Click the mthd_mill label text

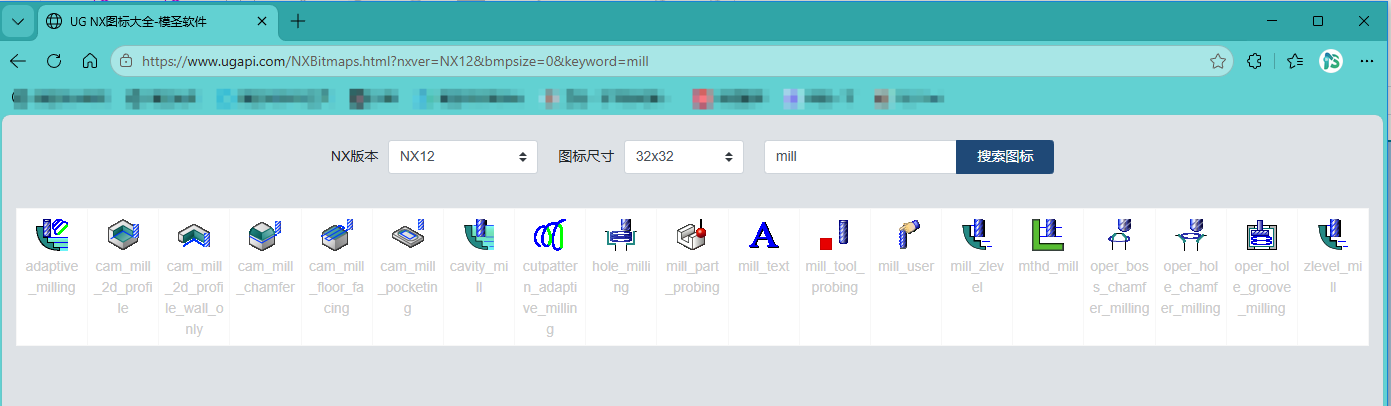tap(1048, 267)
